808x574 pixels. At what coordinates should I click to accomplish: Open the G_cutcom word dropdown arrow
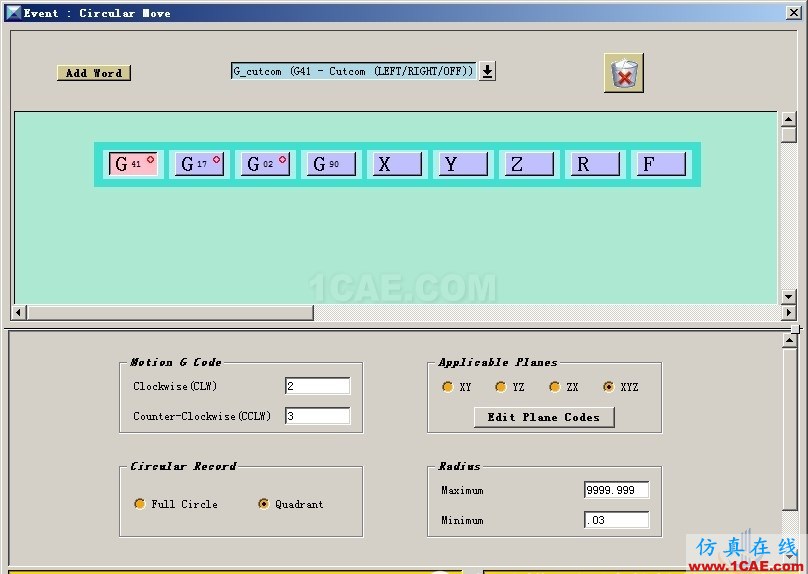coord(487,71)
